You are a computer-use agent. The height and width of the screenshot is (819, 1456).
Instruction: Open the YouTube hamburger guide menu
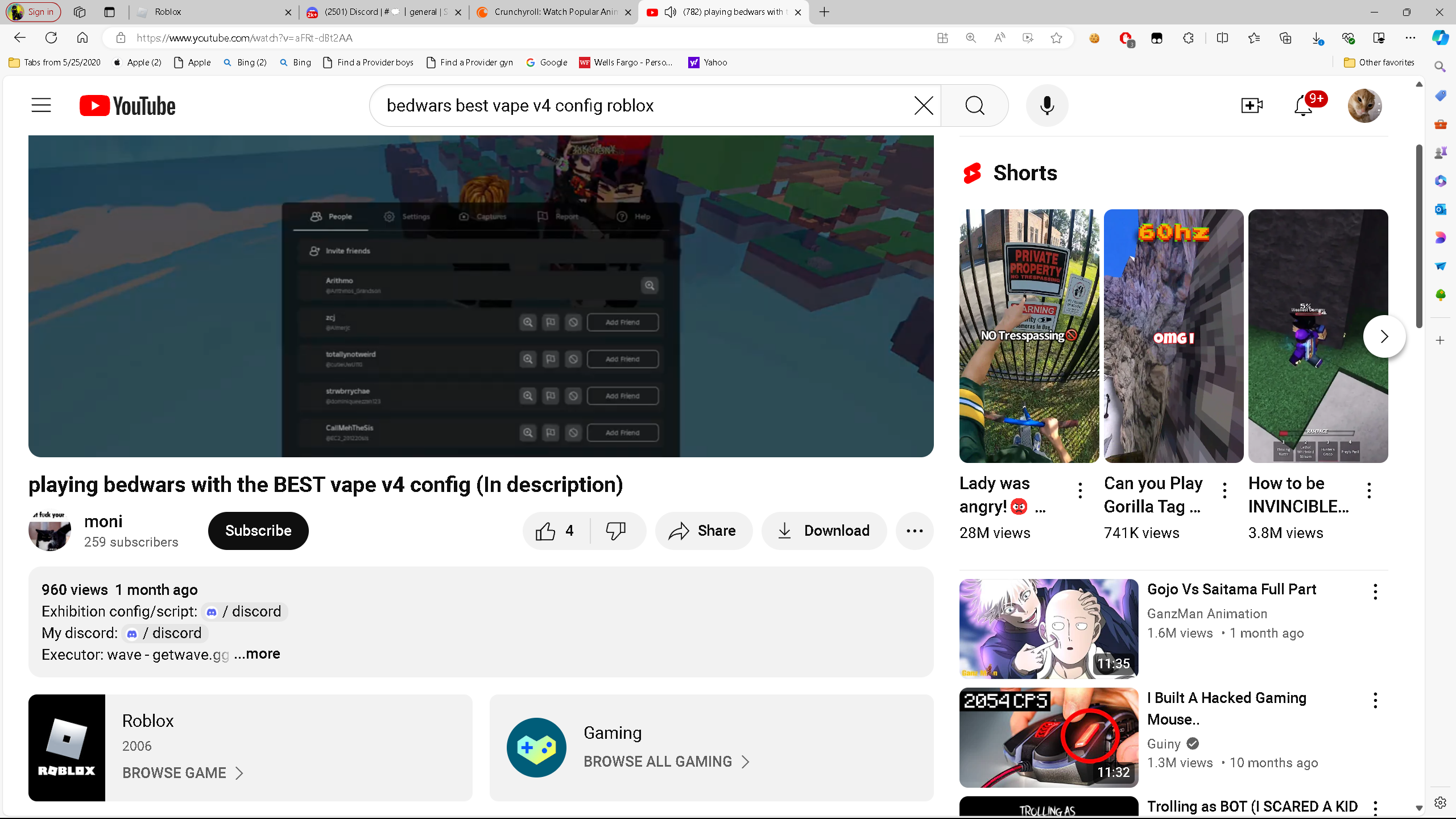(x=41, y=106)
